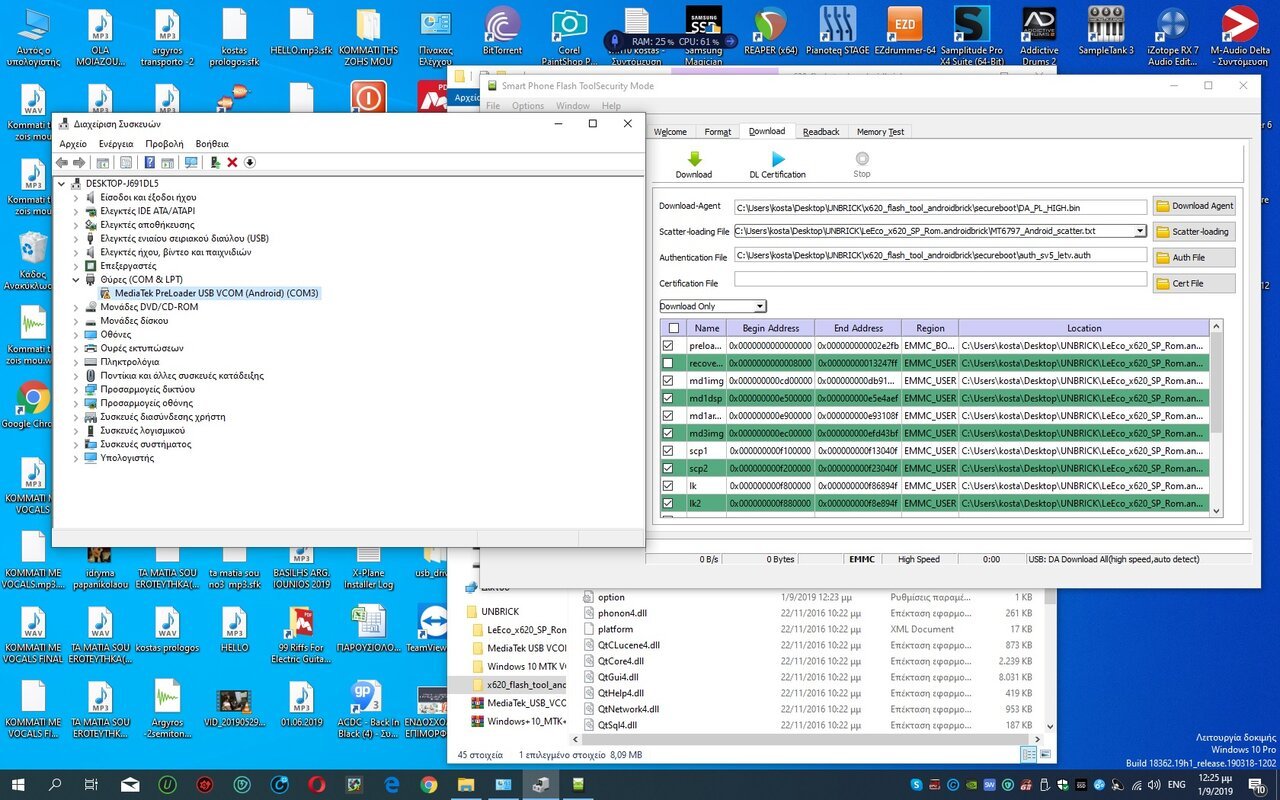Toggle the md1img partition checkbox
Image resolution: width=1280 pixels, height=800 pixels.
[x=668, y=380]
